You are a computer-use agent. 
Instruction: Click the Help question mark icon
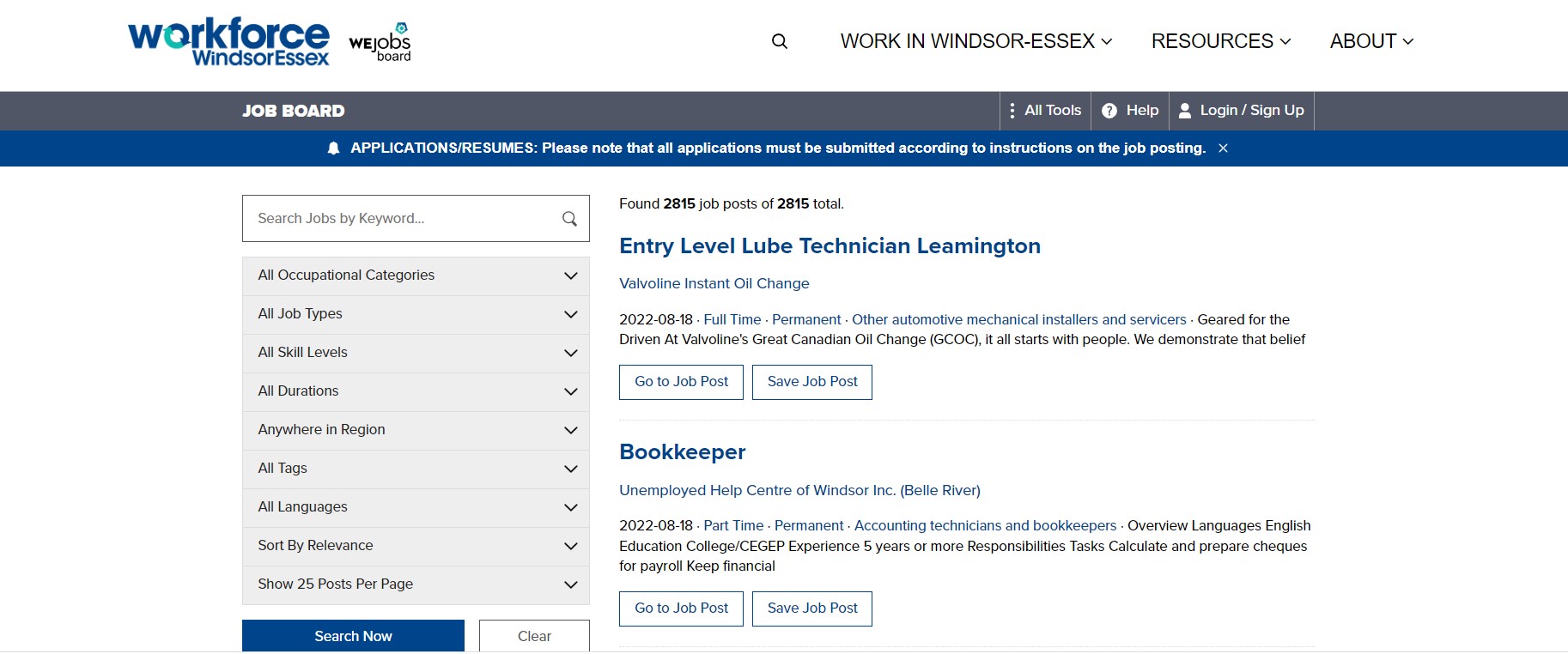tap(1109, 111)
